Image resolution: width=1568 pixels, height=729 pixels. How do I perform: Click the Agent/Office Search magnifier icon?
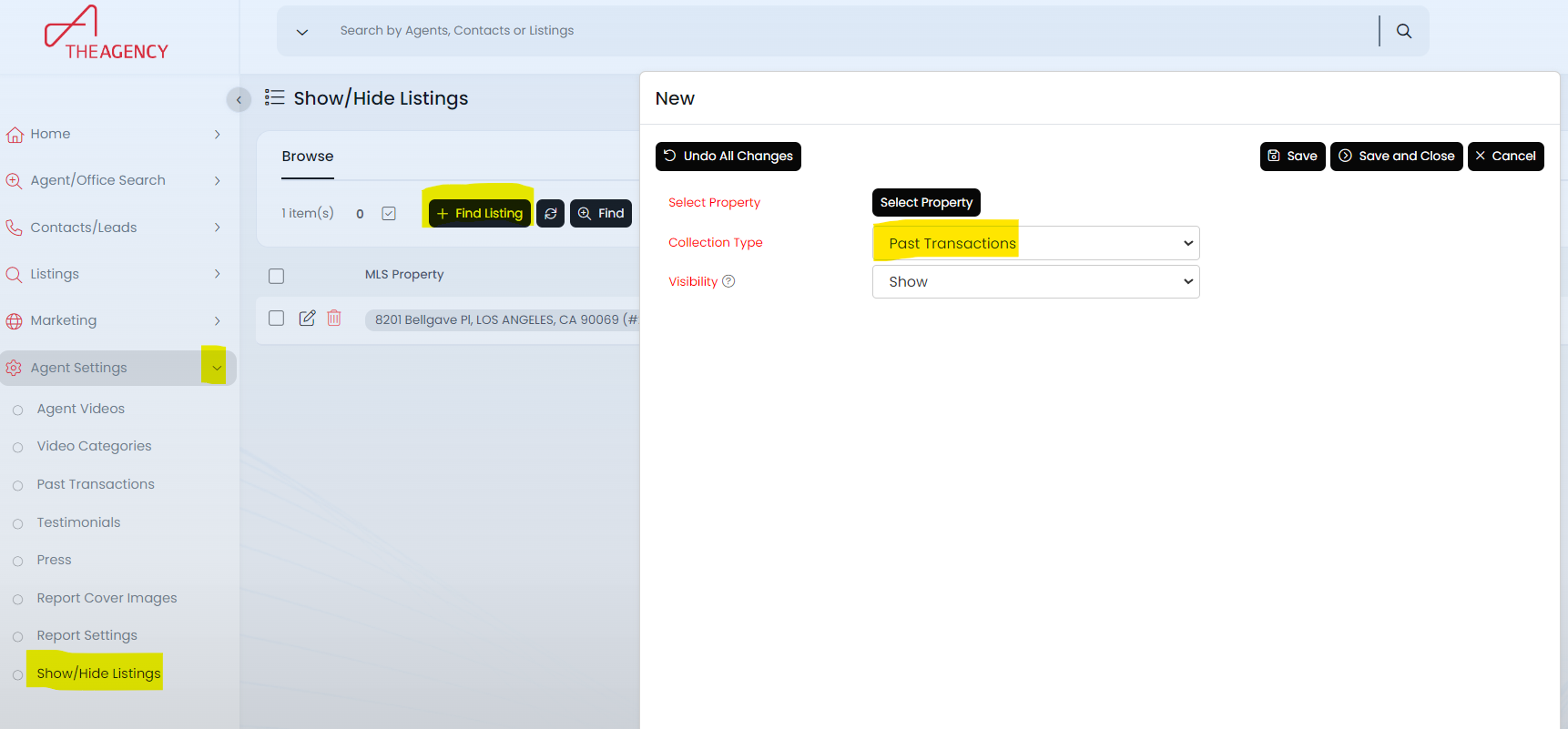pos(15,181)
